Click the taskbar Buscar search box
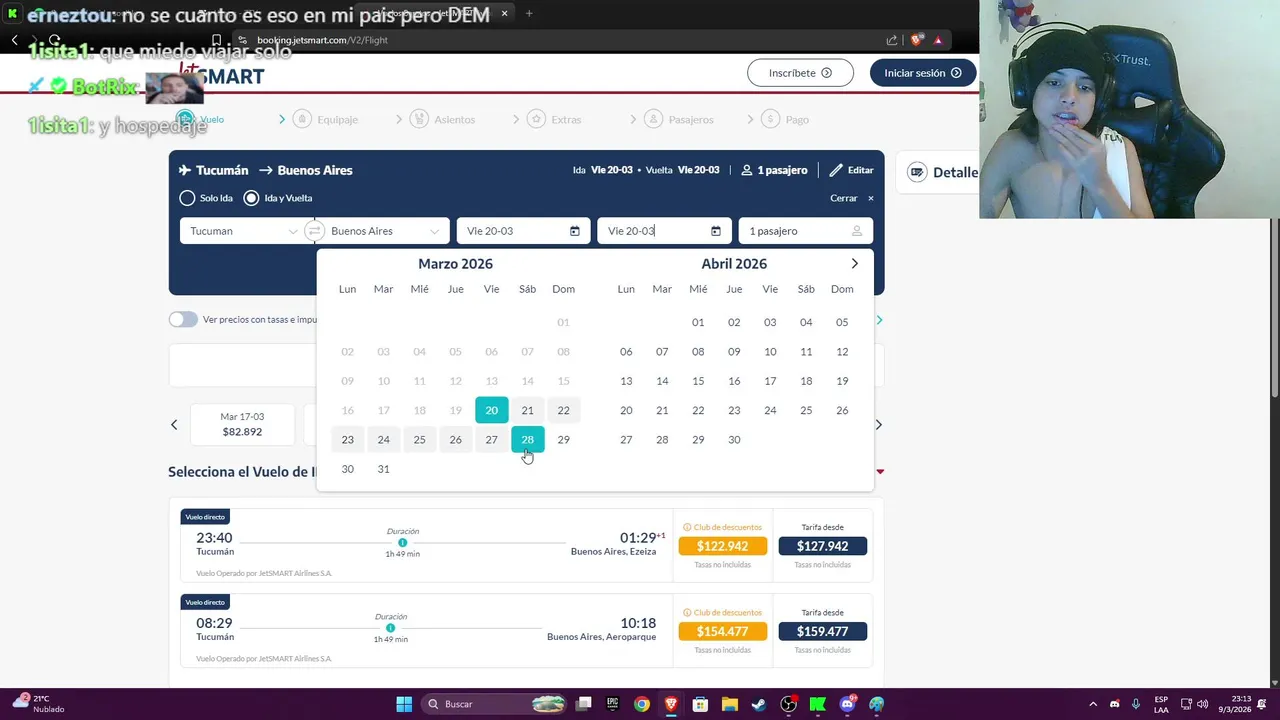This screenshot has width=1280, height=720. point(495,704)
